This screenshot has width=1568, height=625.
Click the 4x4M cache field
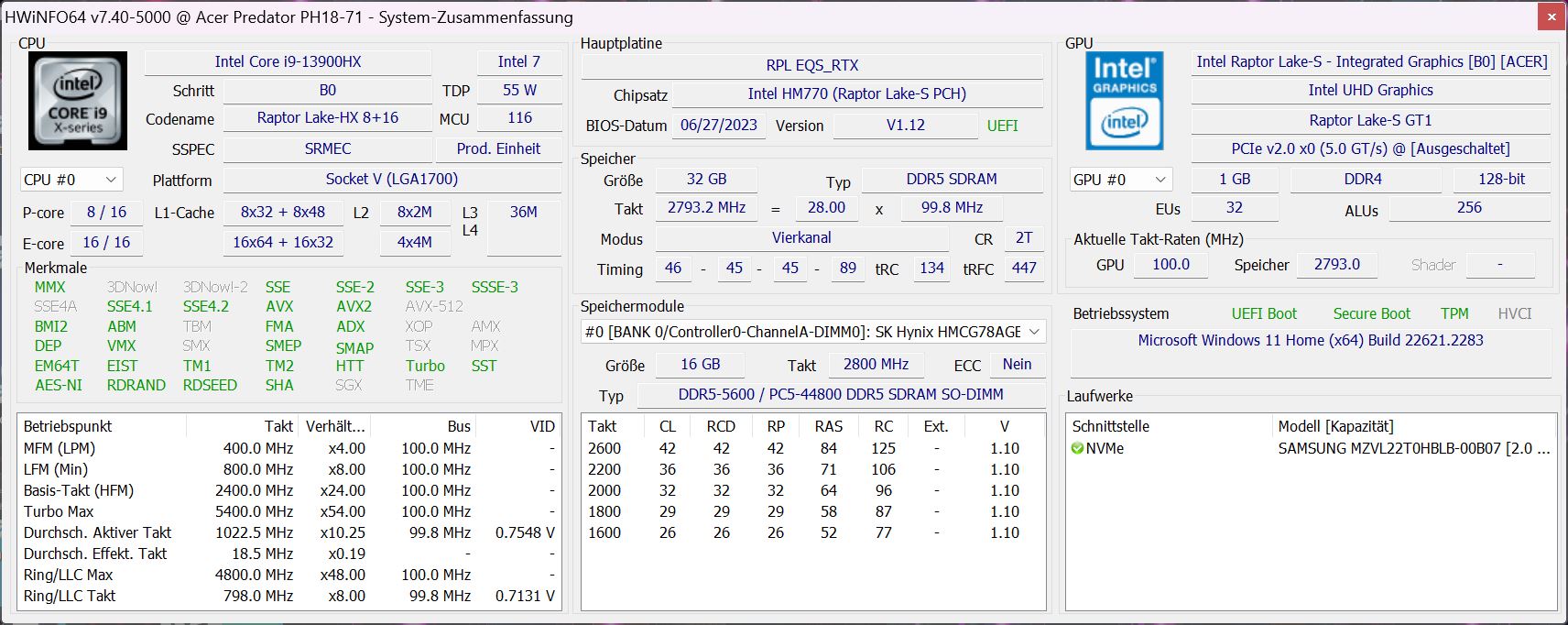[x=415, y=243]
